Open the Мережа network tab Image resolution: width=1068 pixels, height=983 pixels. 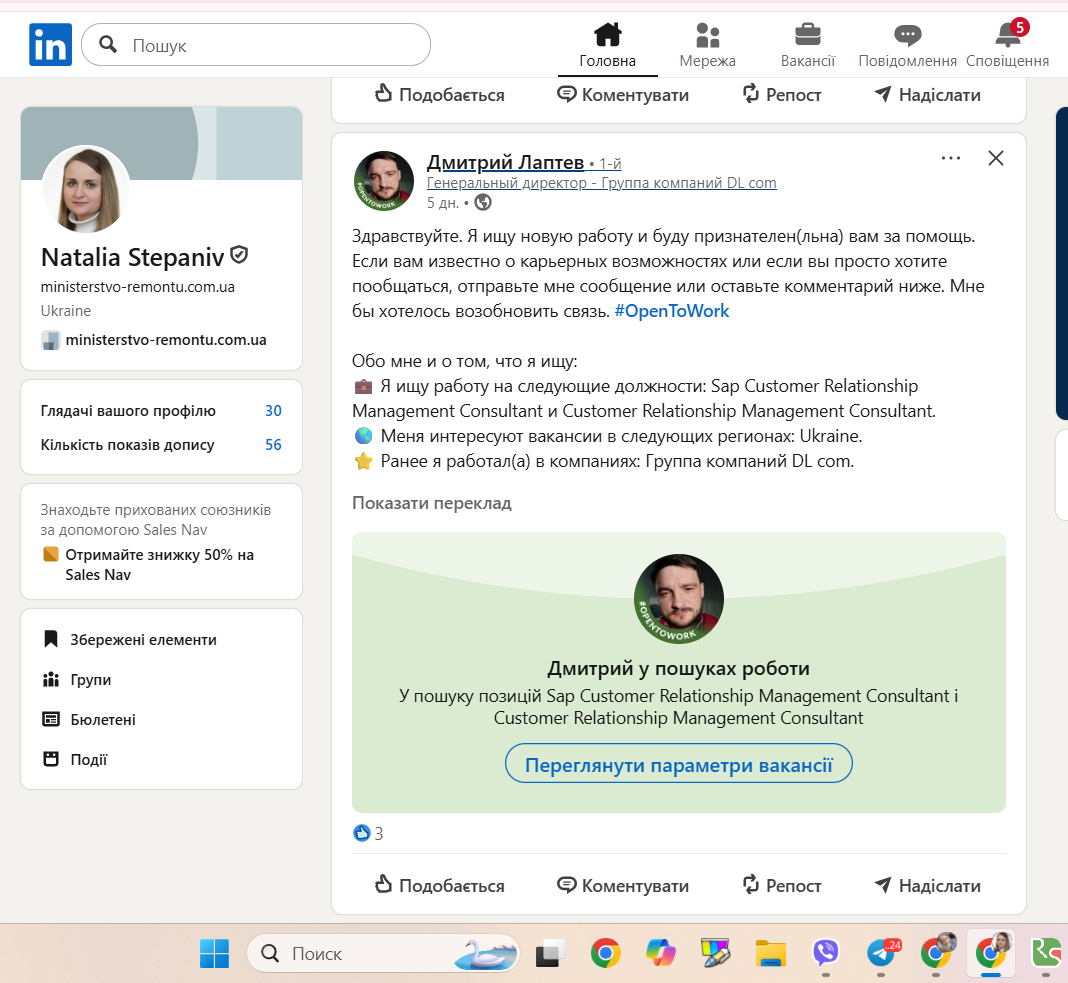pyautogui.click(x=708, y=45)
